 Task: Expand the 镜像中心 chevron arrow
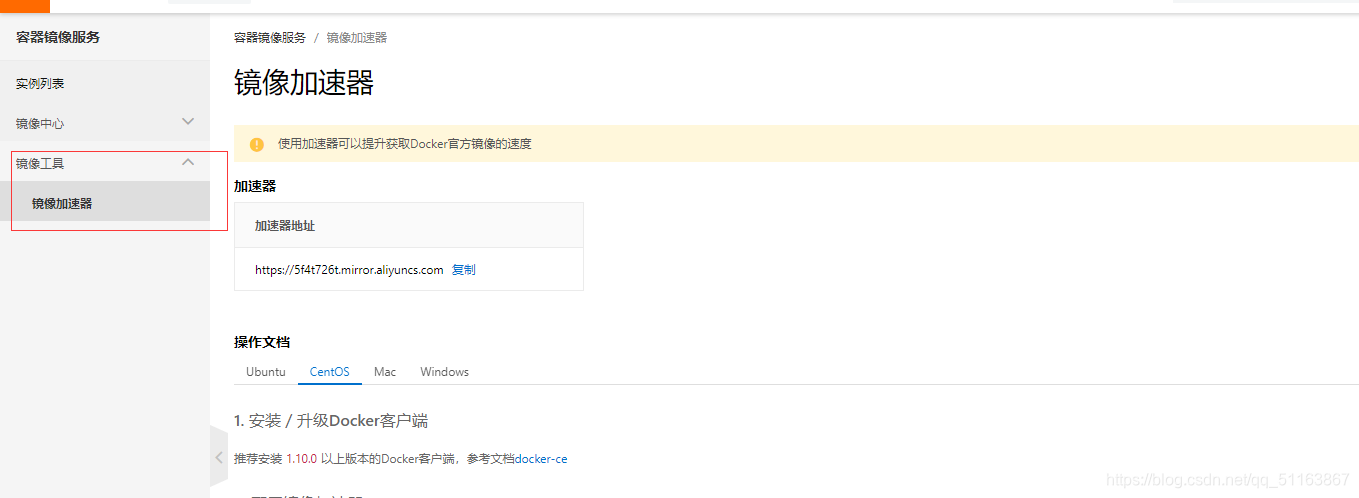click(x=188, y=121)
